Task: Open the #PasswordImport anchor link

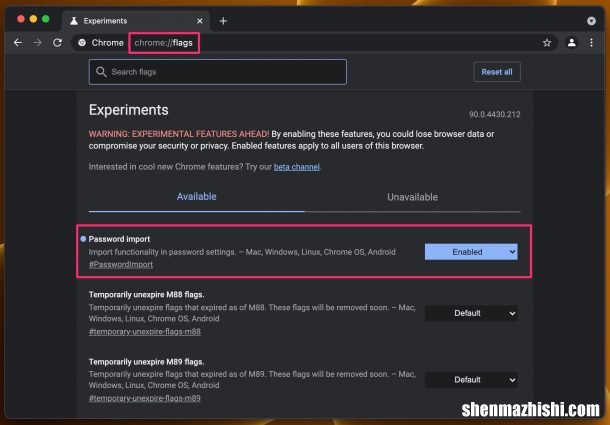Action: point(121,265)
